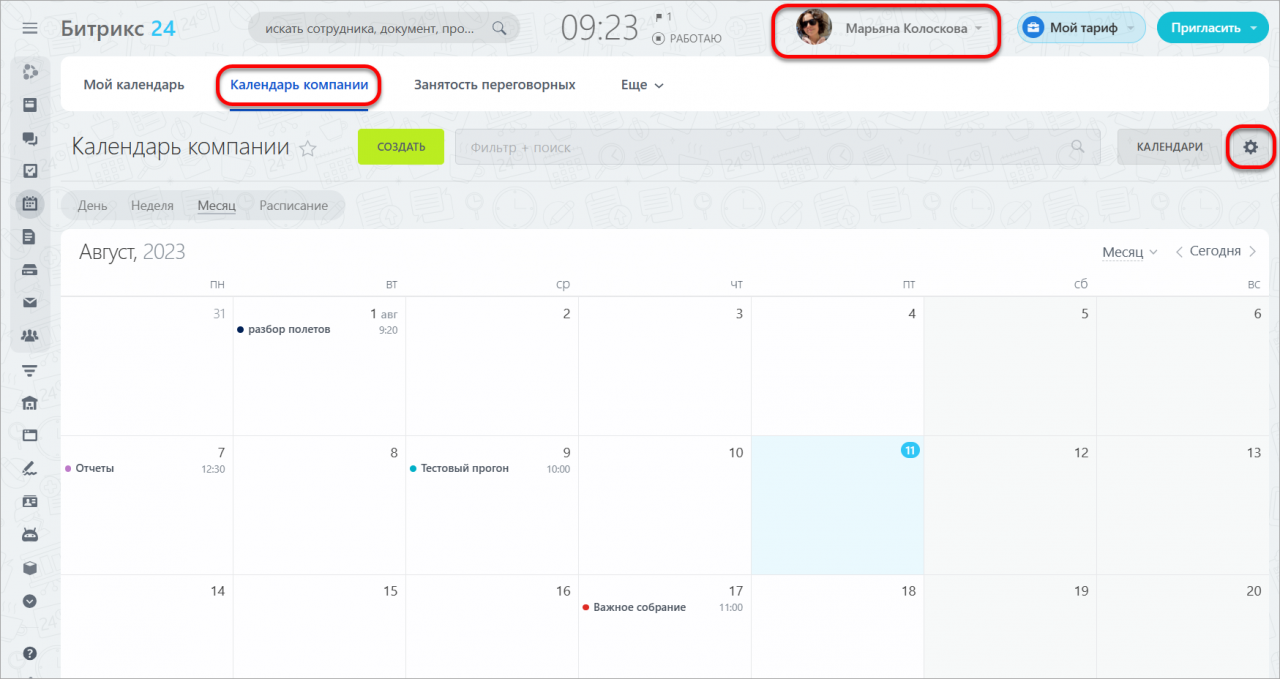Open the hamburger main menu
This screenshot has width=1280, height=679.
30,28
